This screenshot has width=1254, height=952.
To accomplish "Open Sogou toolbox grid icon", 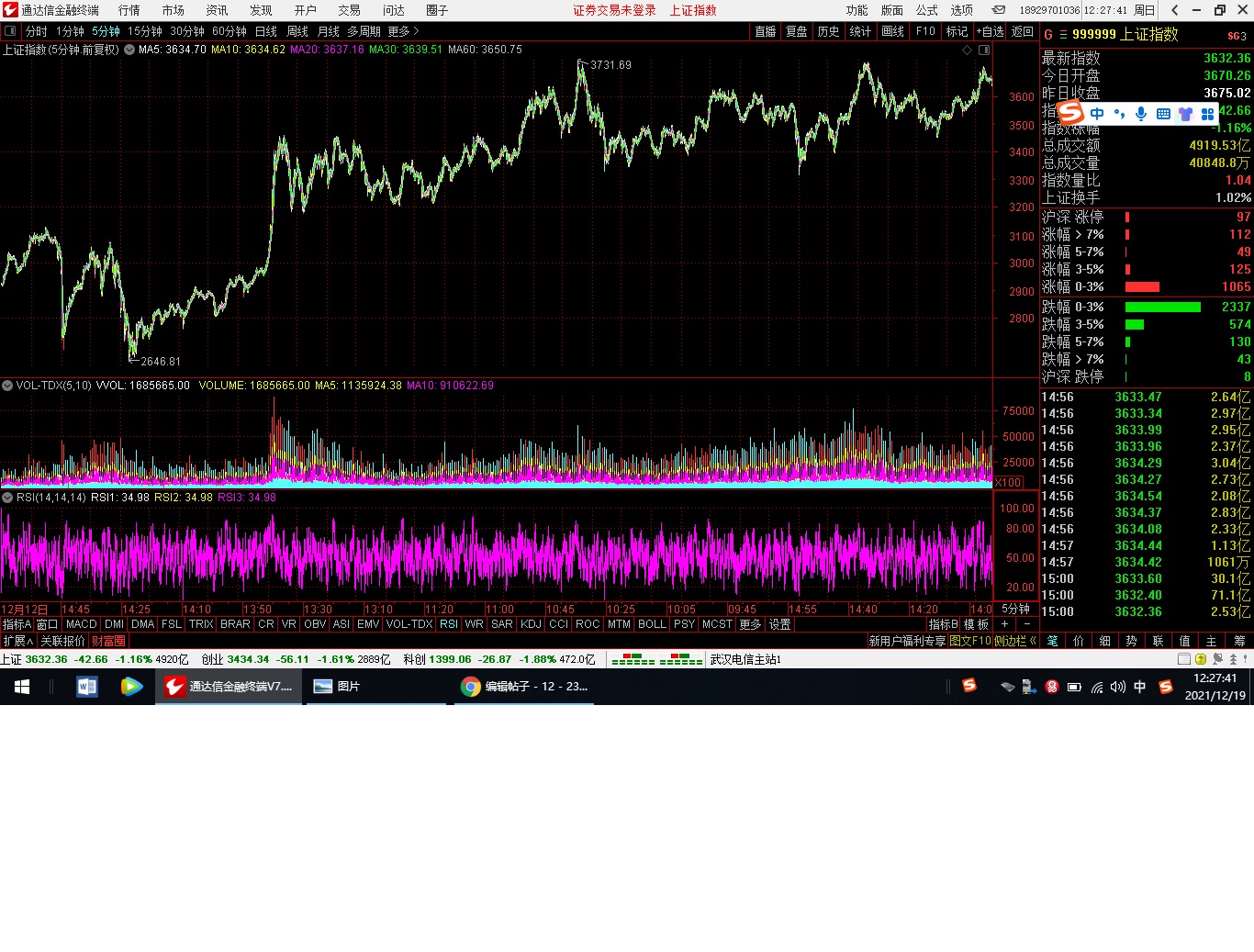I will pyautogui.click(x=1207, y=114).
